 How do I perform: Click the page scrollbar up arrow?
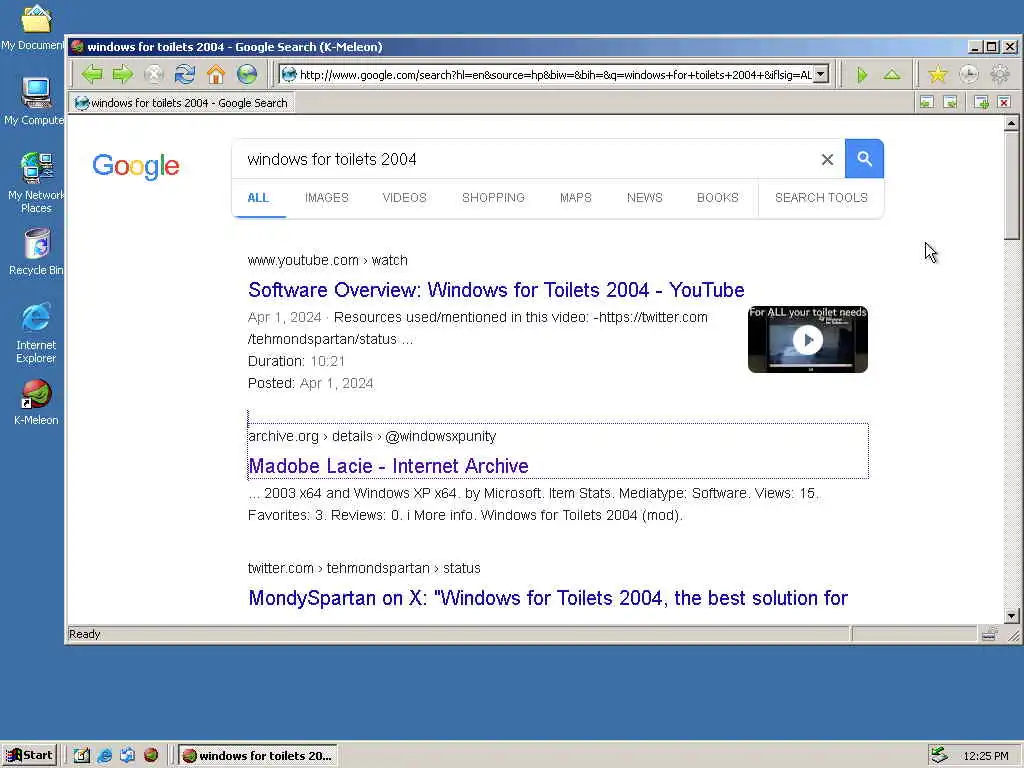coord(1012,123)
